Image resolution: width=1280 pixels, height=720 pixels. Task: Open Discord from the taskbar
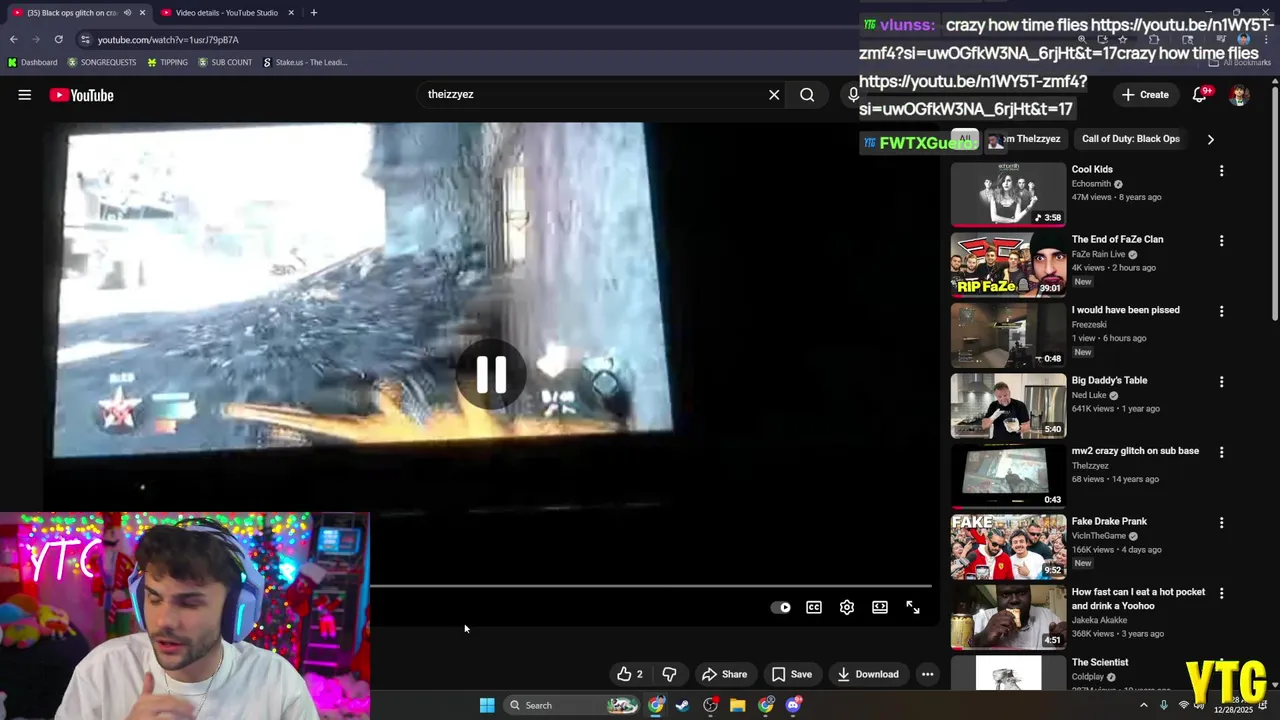click(793, 705)
